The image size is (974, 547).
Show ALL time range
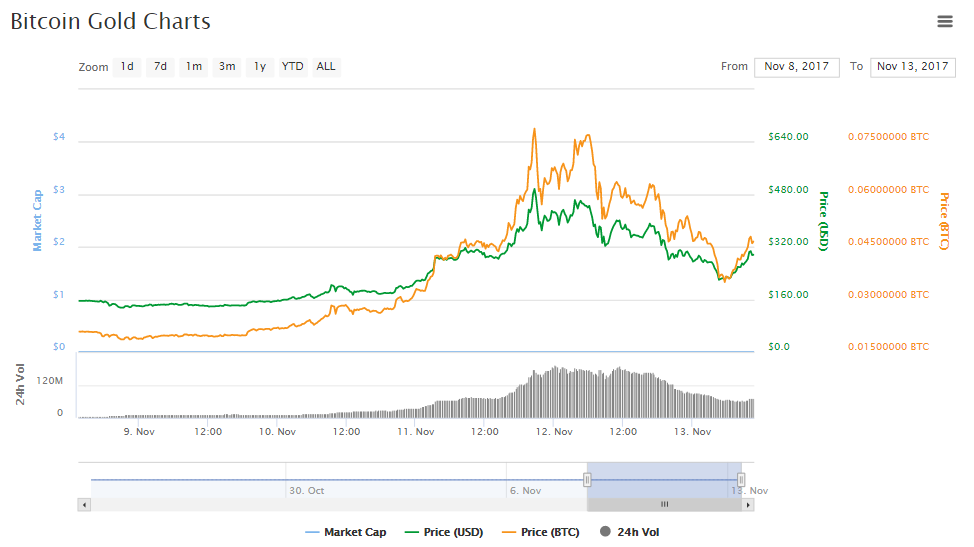pyautogui.click(x=326, y=66)
